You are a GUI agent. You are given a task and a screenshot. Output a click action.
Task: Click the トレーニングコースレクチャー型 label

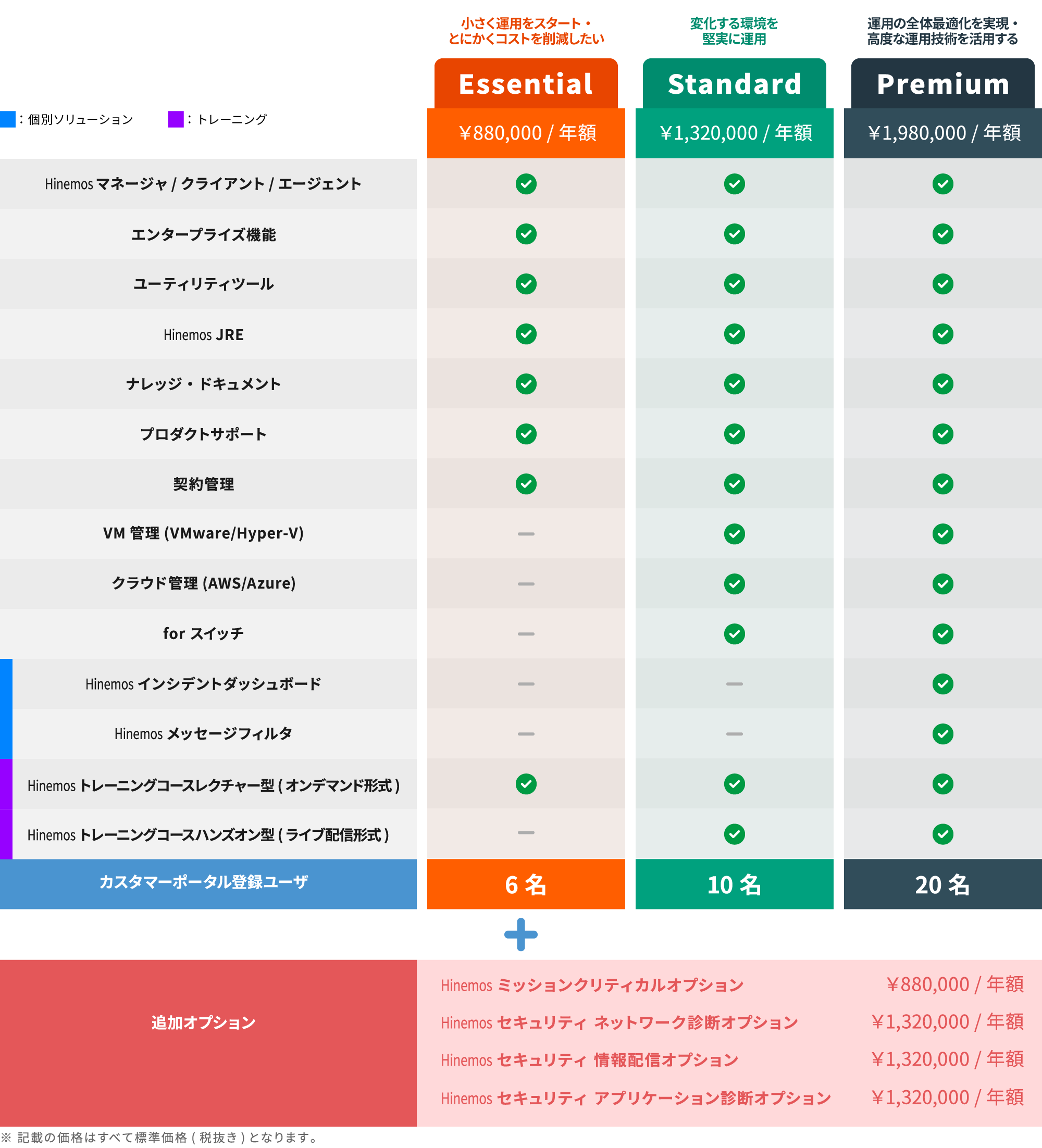click(214, 786)
